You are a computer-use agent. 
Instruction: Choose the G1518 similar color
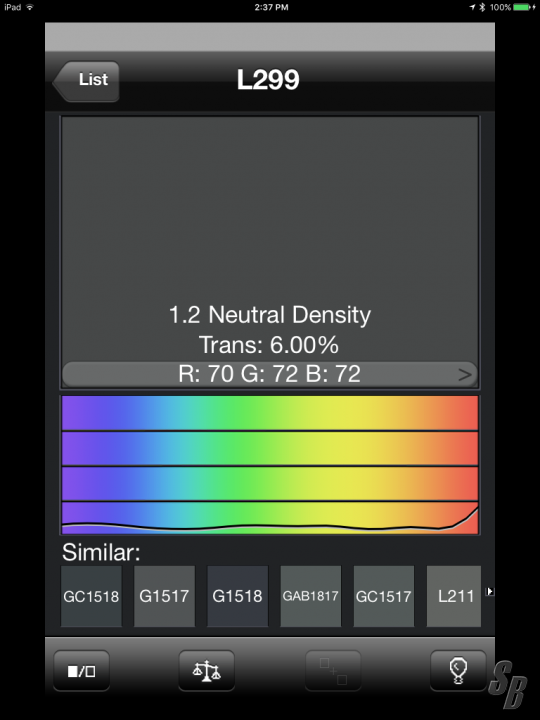click(237, 596)
